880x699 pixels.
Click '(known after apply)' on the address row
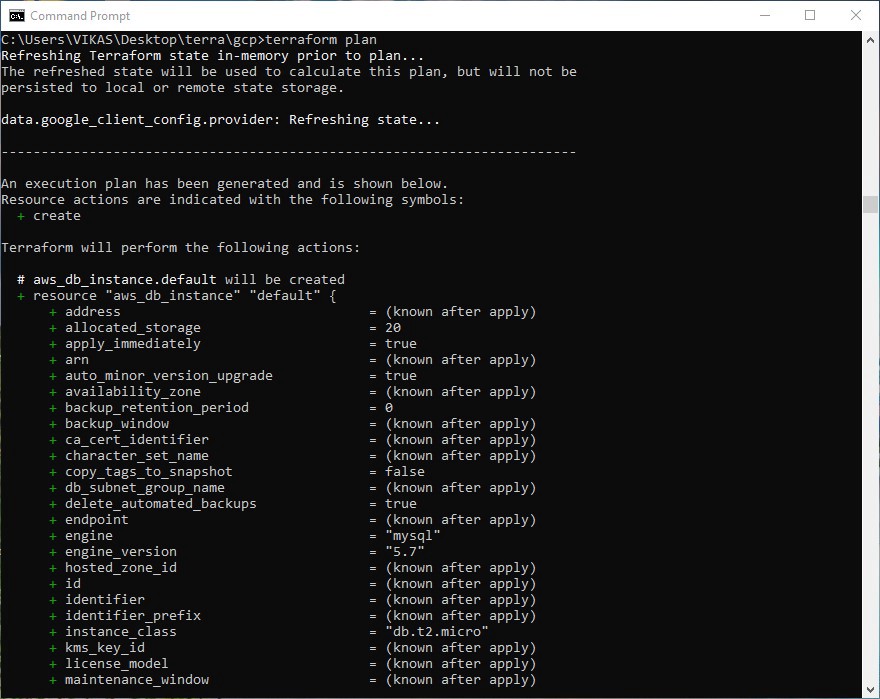coord(460,312)
